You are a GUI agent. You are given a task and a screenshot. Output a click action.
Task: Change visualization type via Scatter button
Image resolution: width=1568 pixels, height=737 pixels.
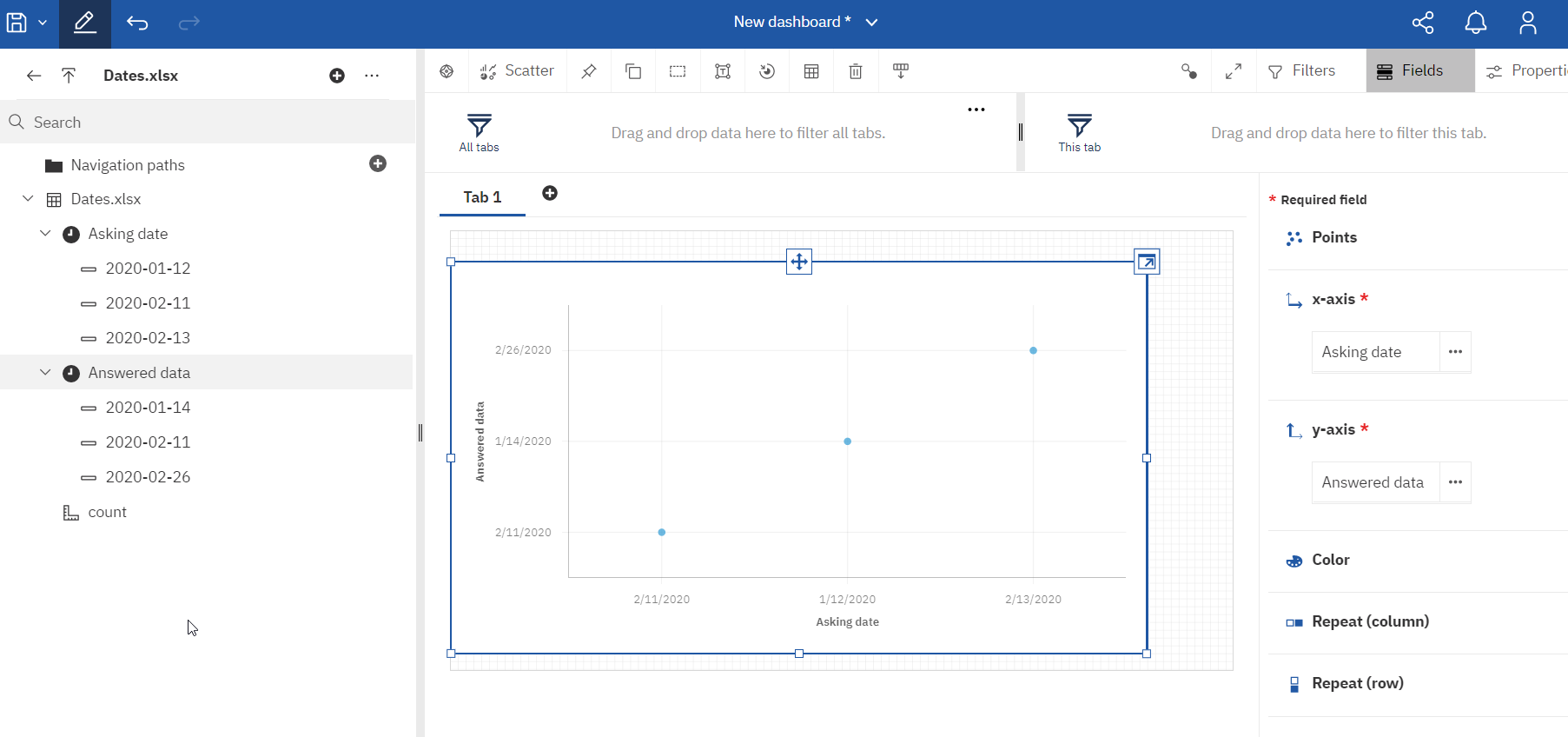pos(517,71)
